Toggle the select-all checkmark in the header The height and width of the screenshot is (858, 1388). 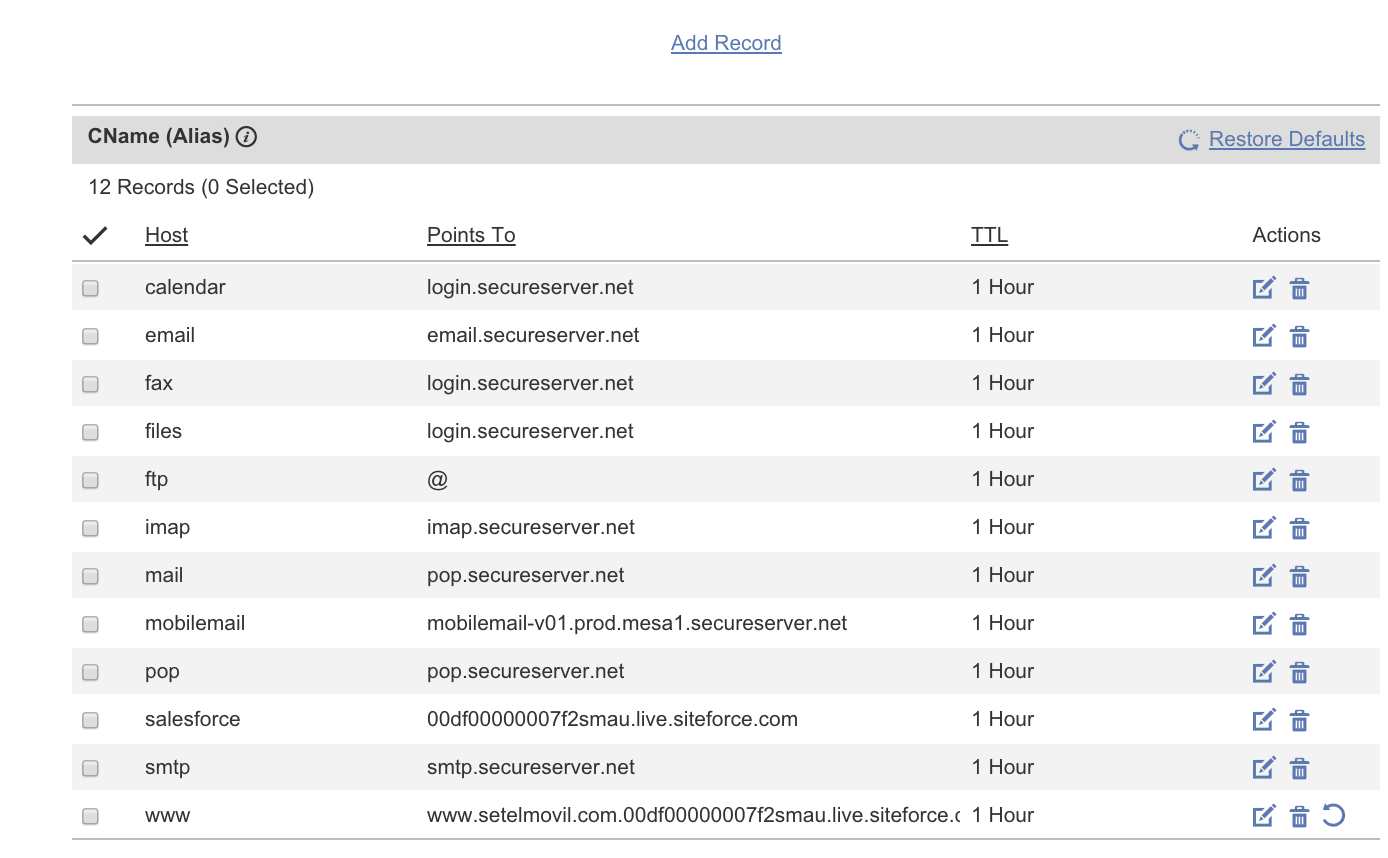95,235
